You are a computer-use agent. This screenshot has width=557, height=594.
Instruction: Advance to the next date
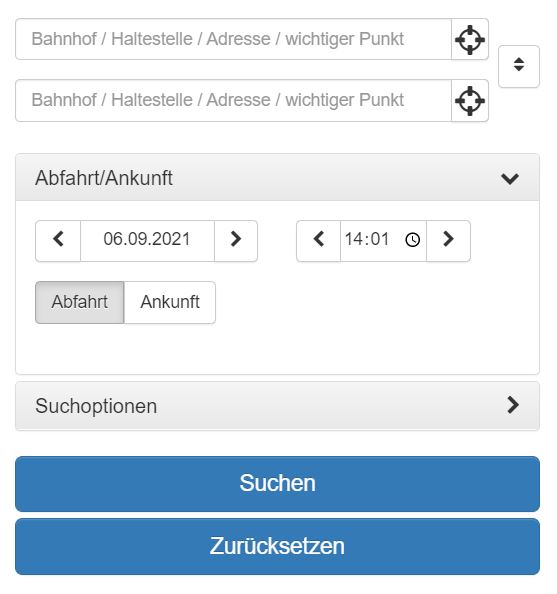(236, 241)
